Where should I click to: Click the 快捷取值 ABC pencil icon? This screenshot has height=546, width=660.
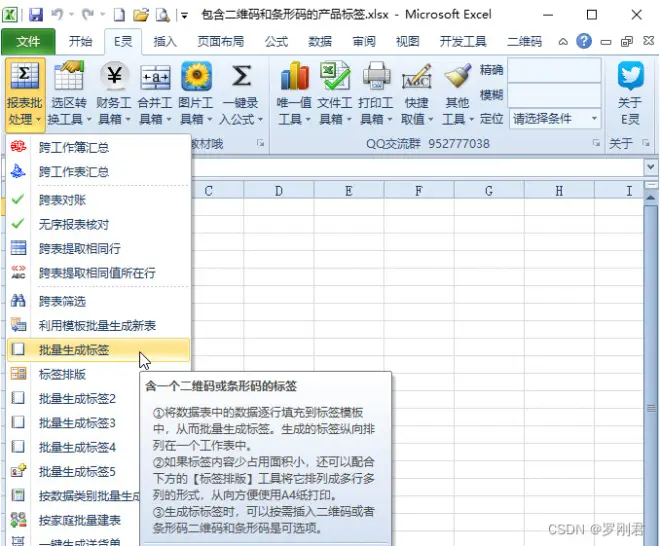[417, 76]
